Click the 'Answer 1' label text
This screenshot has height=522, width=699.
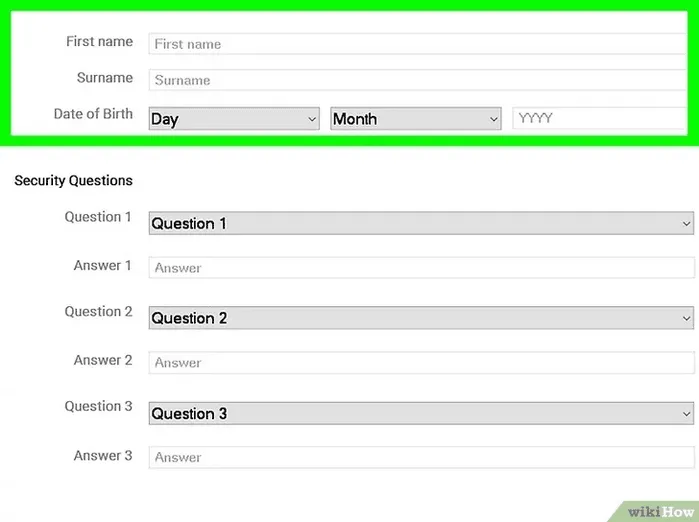click(103, 266)
